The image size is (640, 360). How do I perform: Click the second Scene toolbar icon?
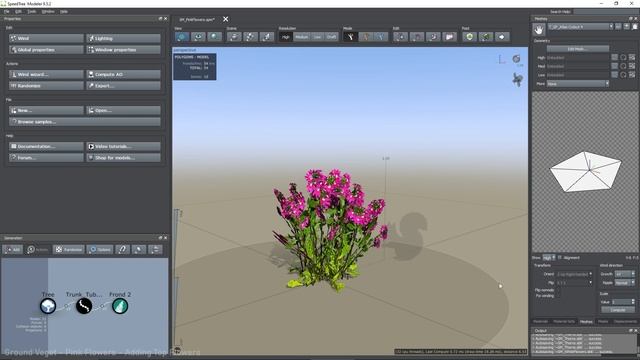250,37
